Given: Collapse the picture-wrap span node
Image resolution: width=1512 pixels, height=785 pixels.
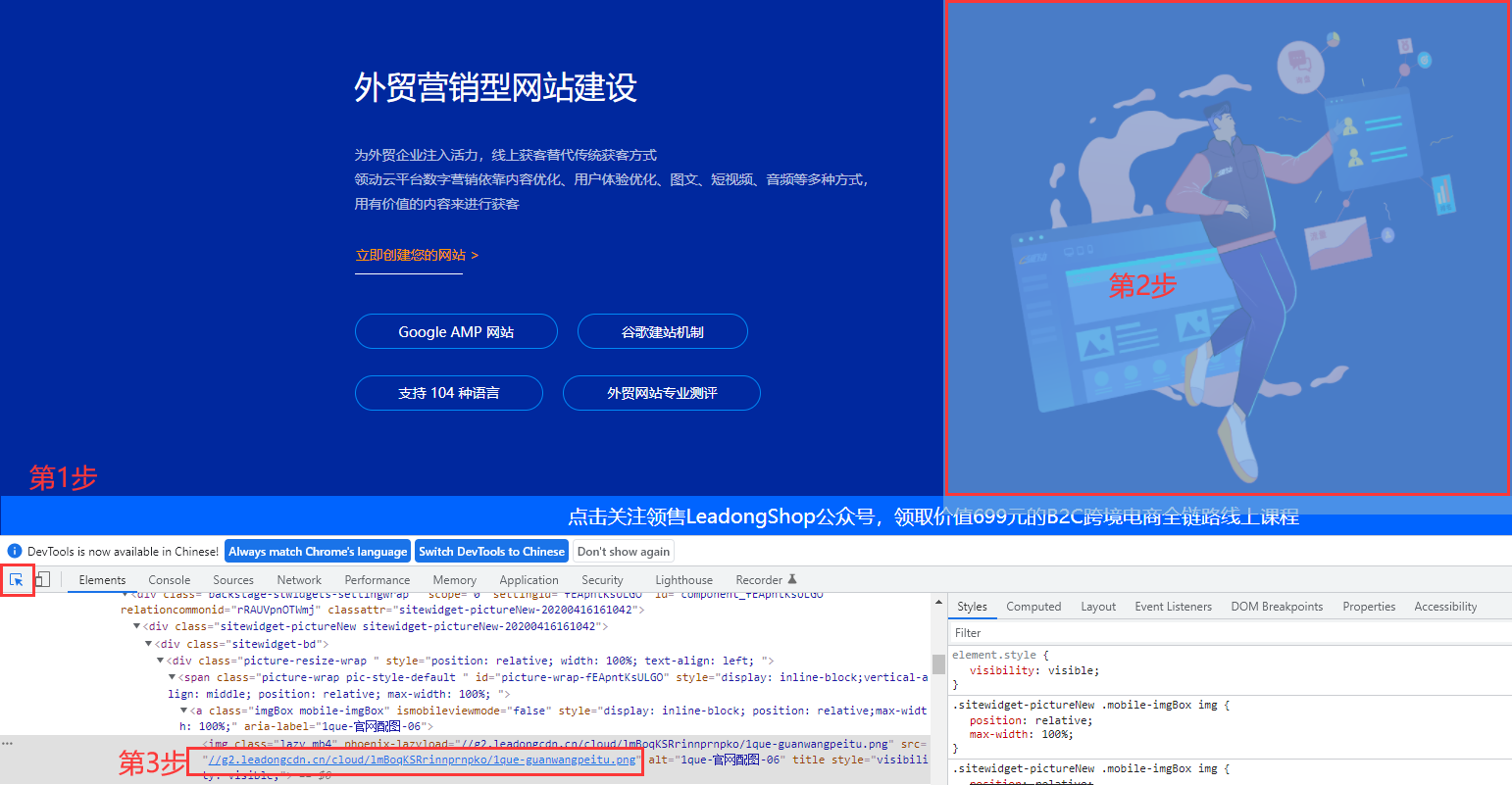Looking at the screenshot, I should pos(172,677).
